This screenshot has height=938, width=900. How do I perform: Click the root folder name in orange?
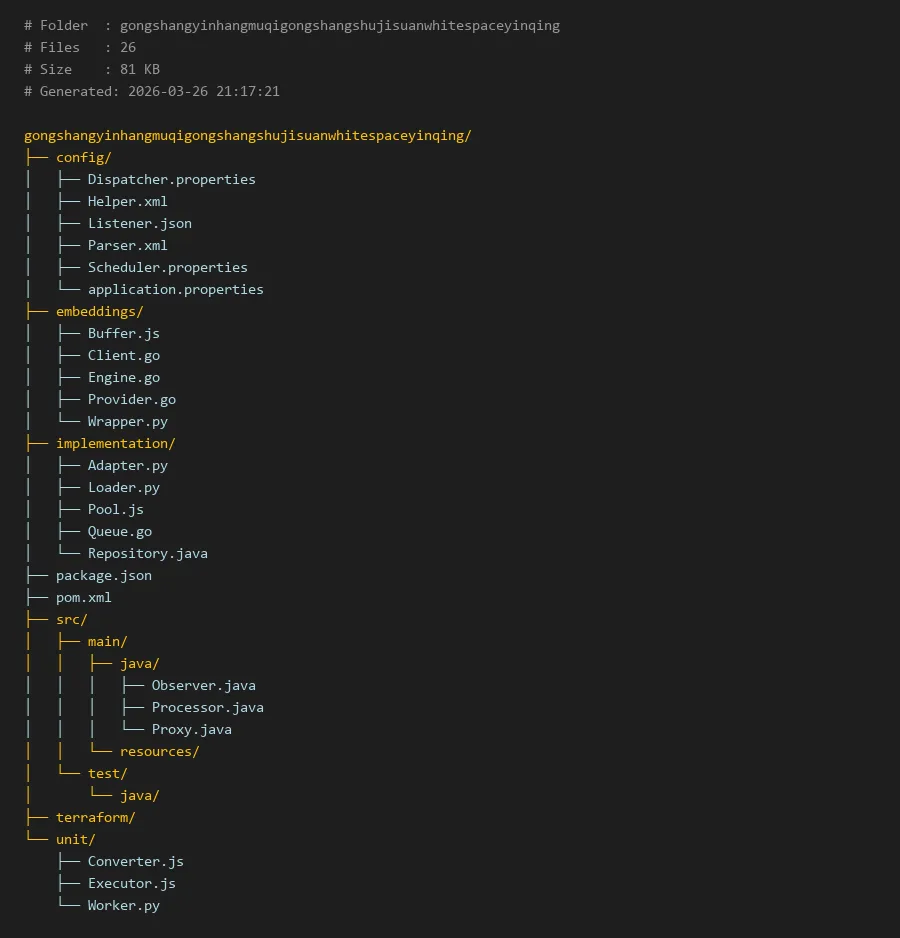click(247, 135)
